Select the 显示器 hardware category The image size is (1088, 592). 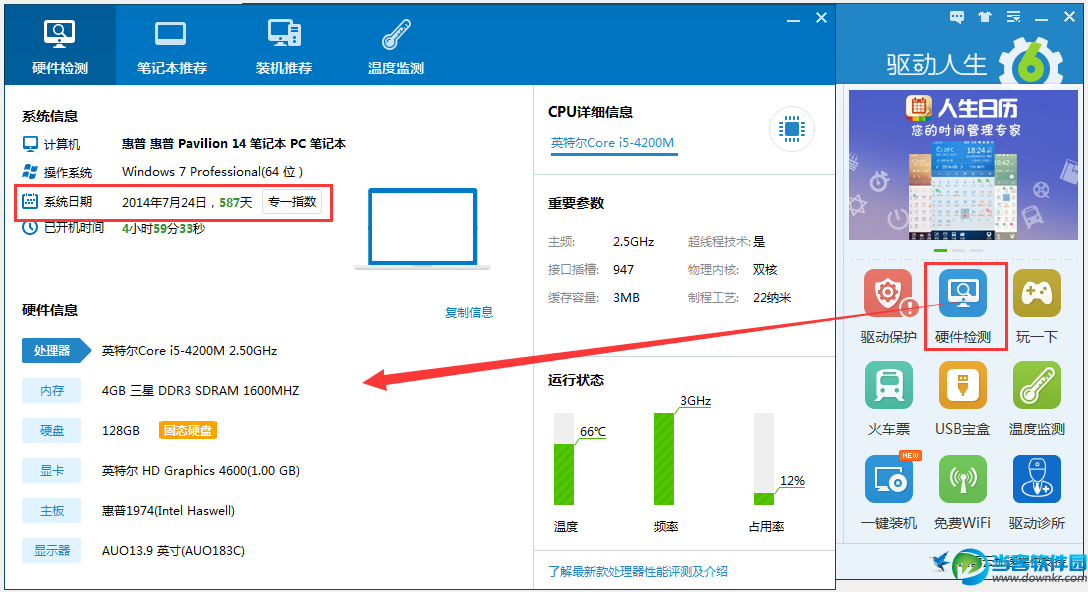pyautogui.click(x=51, y=550)
